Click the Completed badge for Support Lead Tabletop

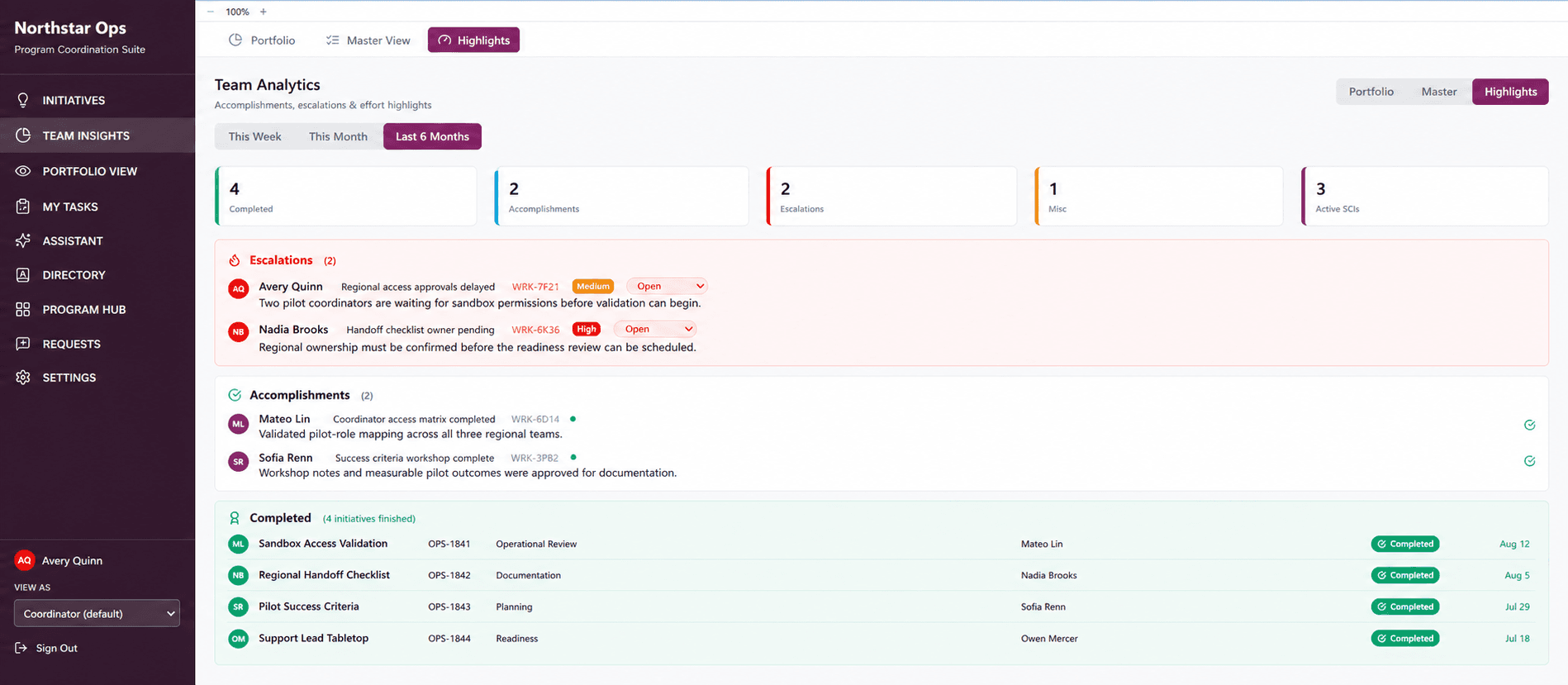(x=1405, y=639)
